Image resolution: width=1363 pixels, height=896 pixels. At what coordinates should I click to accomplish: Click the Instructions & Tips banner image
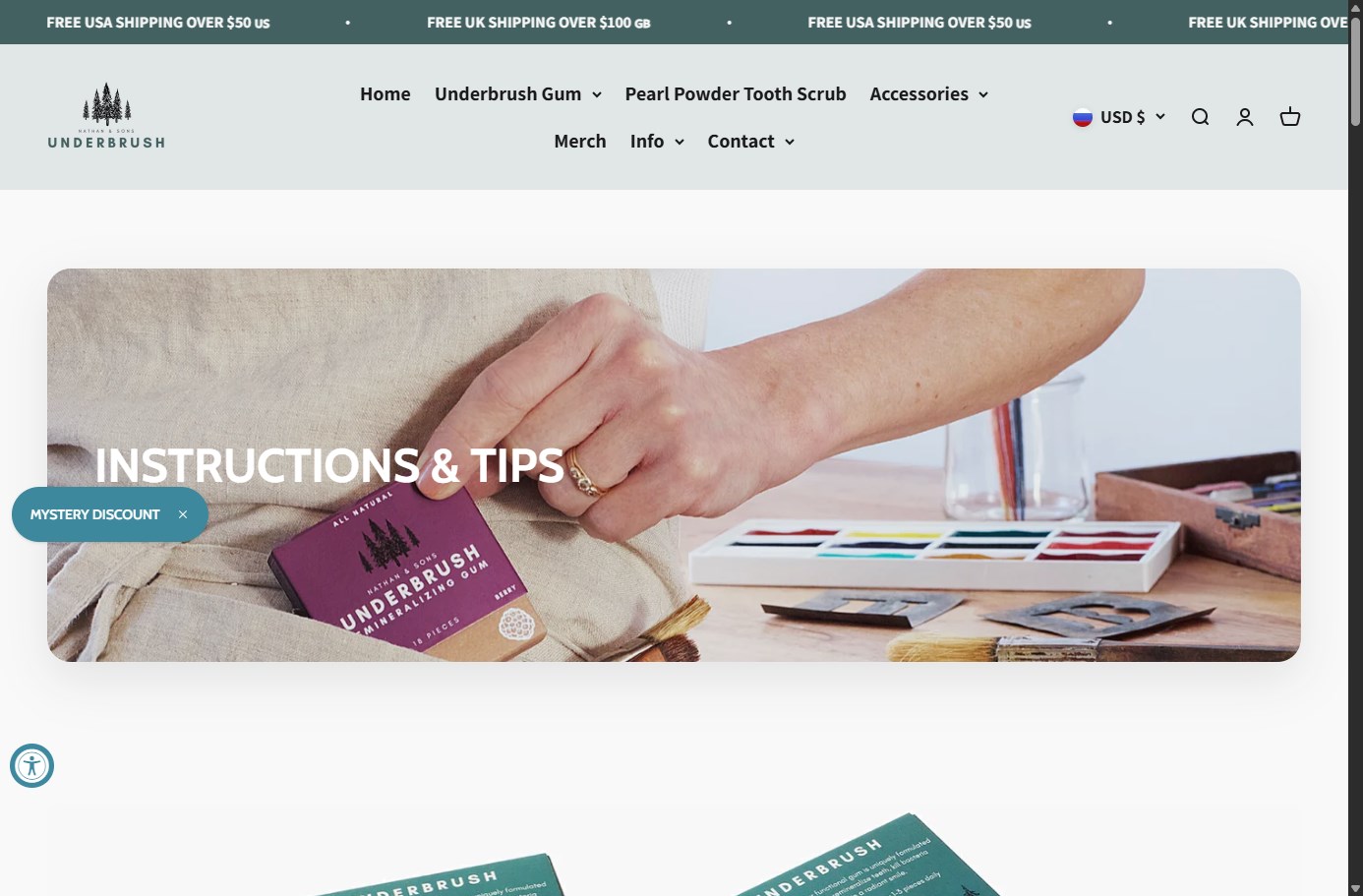click(x=674, y=465)
